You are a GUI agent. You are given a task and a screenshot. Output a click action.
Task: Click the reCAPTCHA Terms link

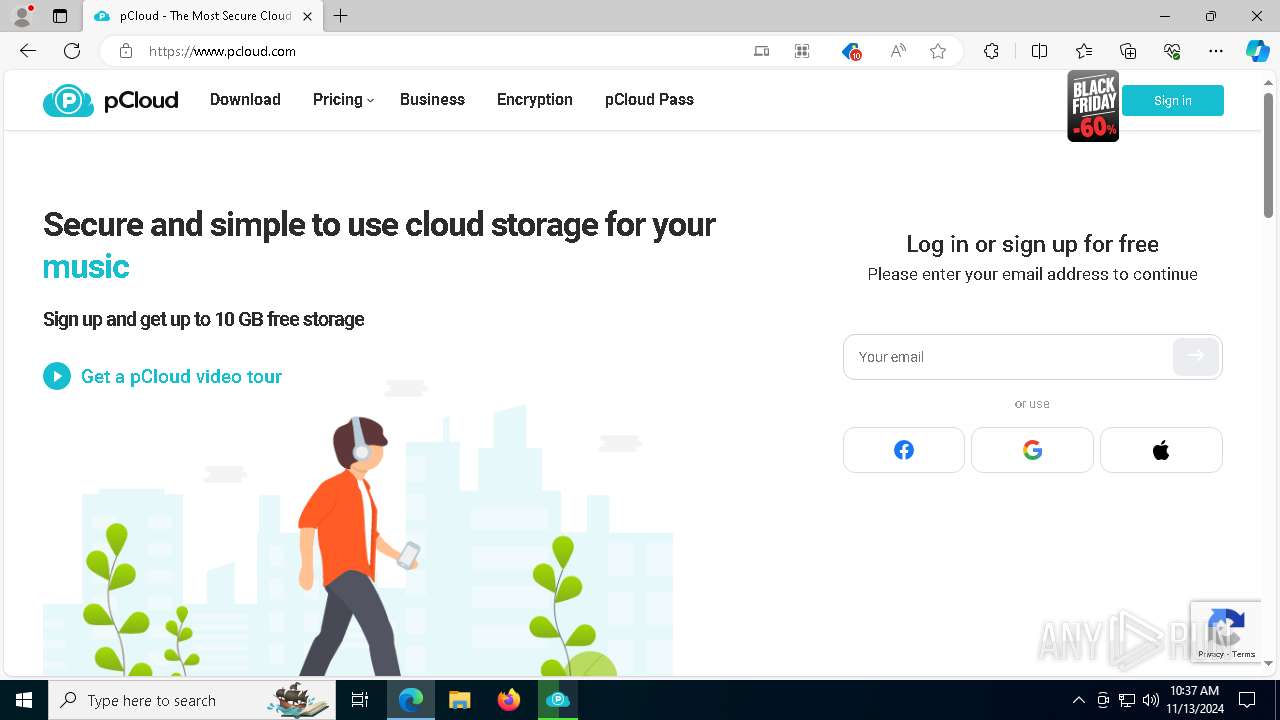point(1244,654)
